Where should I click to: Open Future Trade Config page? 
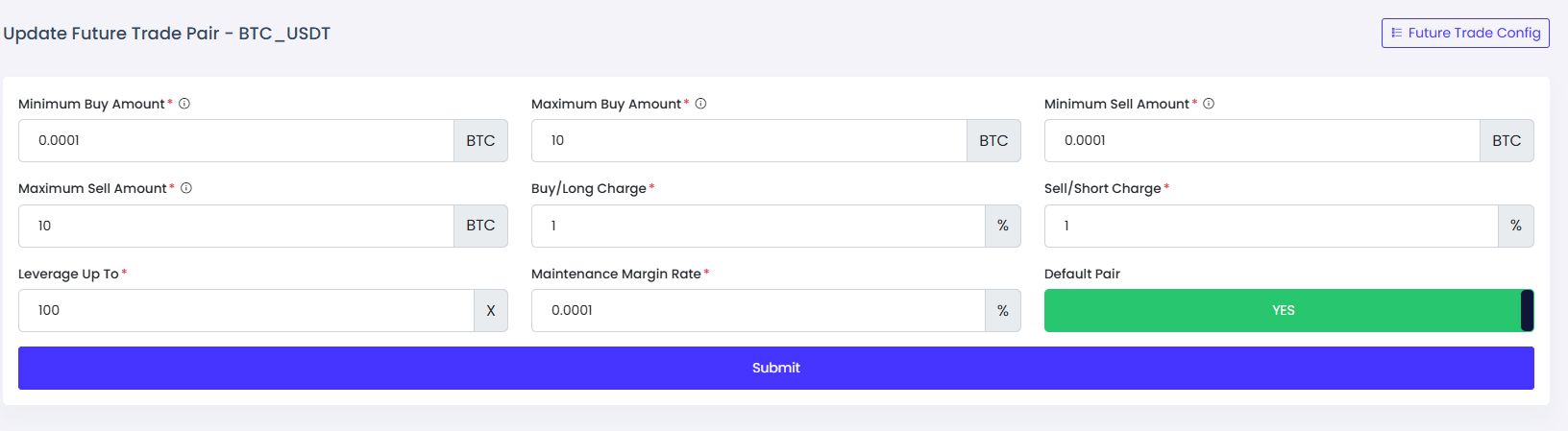[x=1465, y=33]
